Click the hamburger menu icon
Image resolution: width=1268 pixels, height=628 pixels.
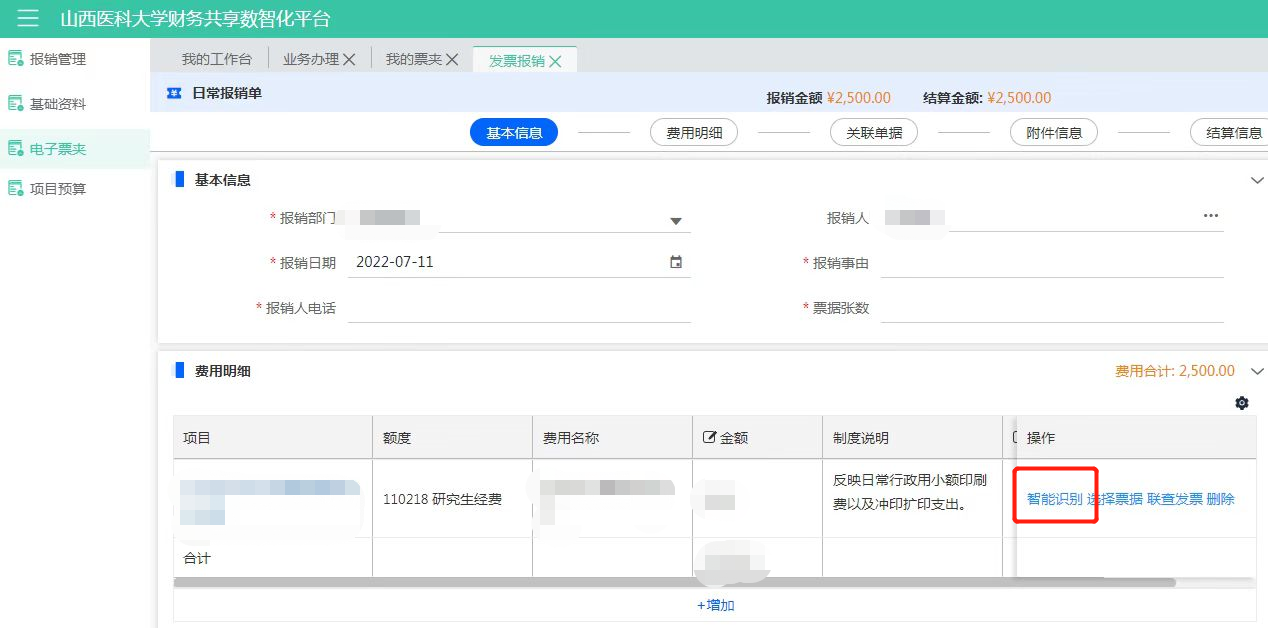pyautogui.click(x=28, y=18)
